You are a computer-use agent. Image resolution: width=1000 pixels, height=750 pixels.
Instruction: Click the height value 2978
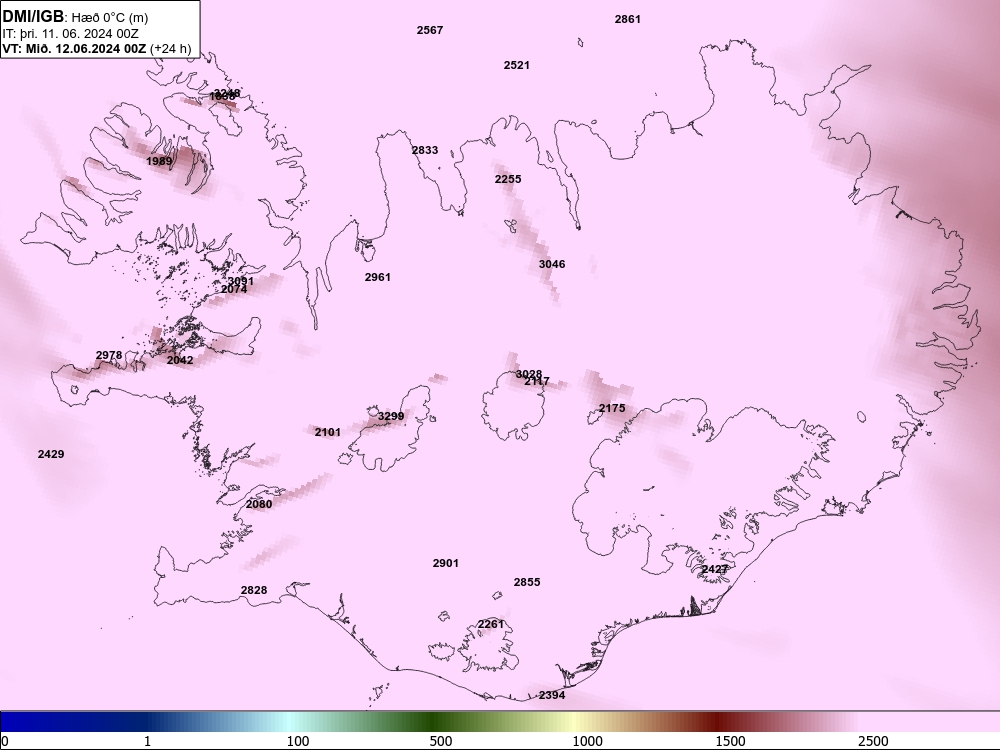click(x=109, y=355)
